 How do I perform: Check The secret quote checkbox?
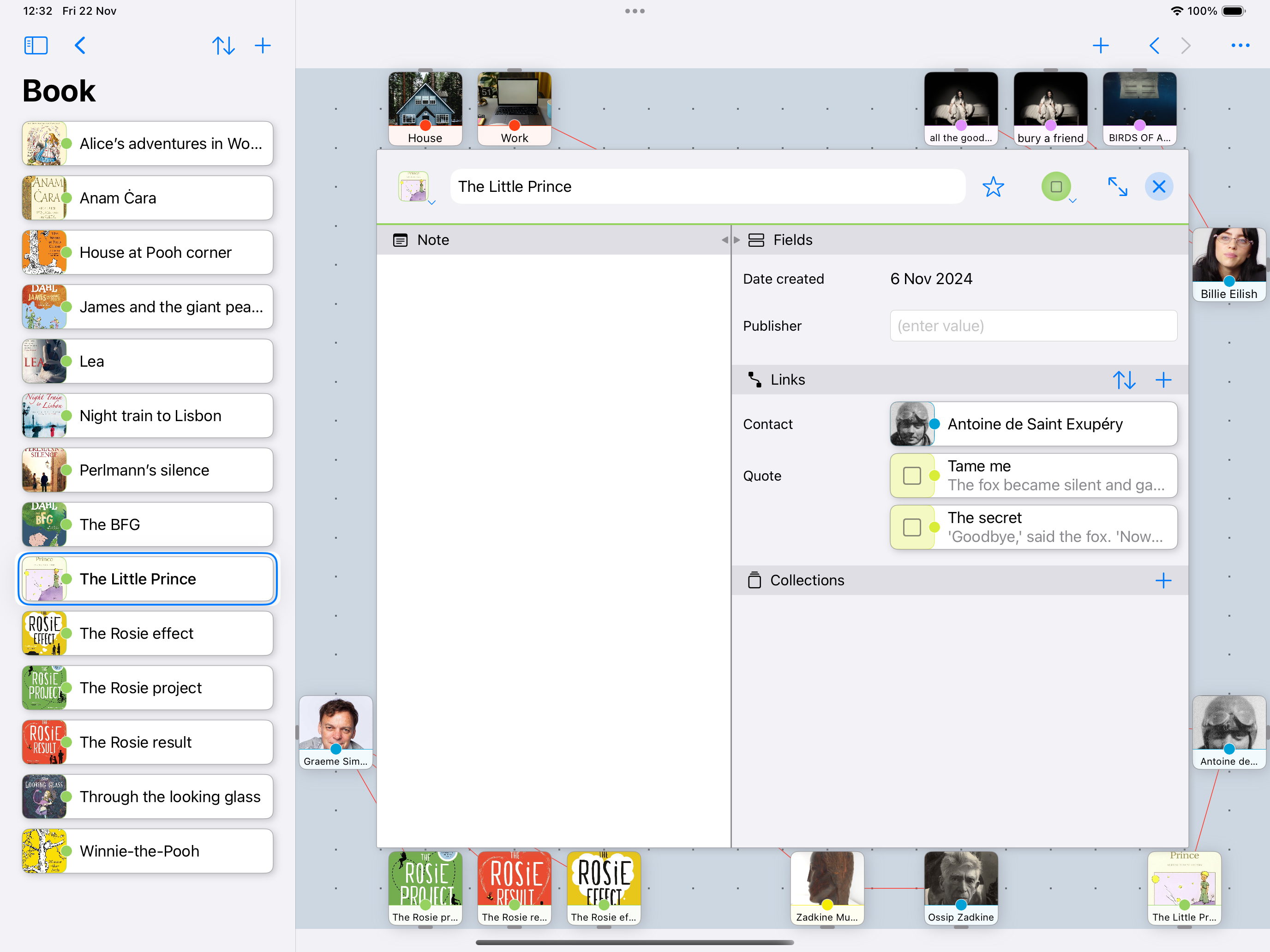coord(912,527)
